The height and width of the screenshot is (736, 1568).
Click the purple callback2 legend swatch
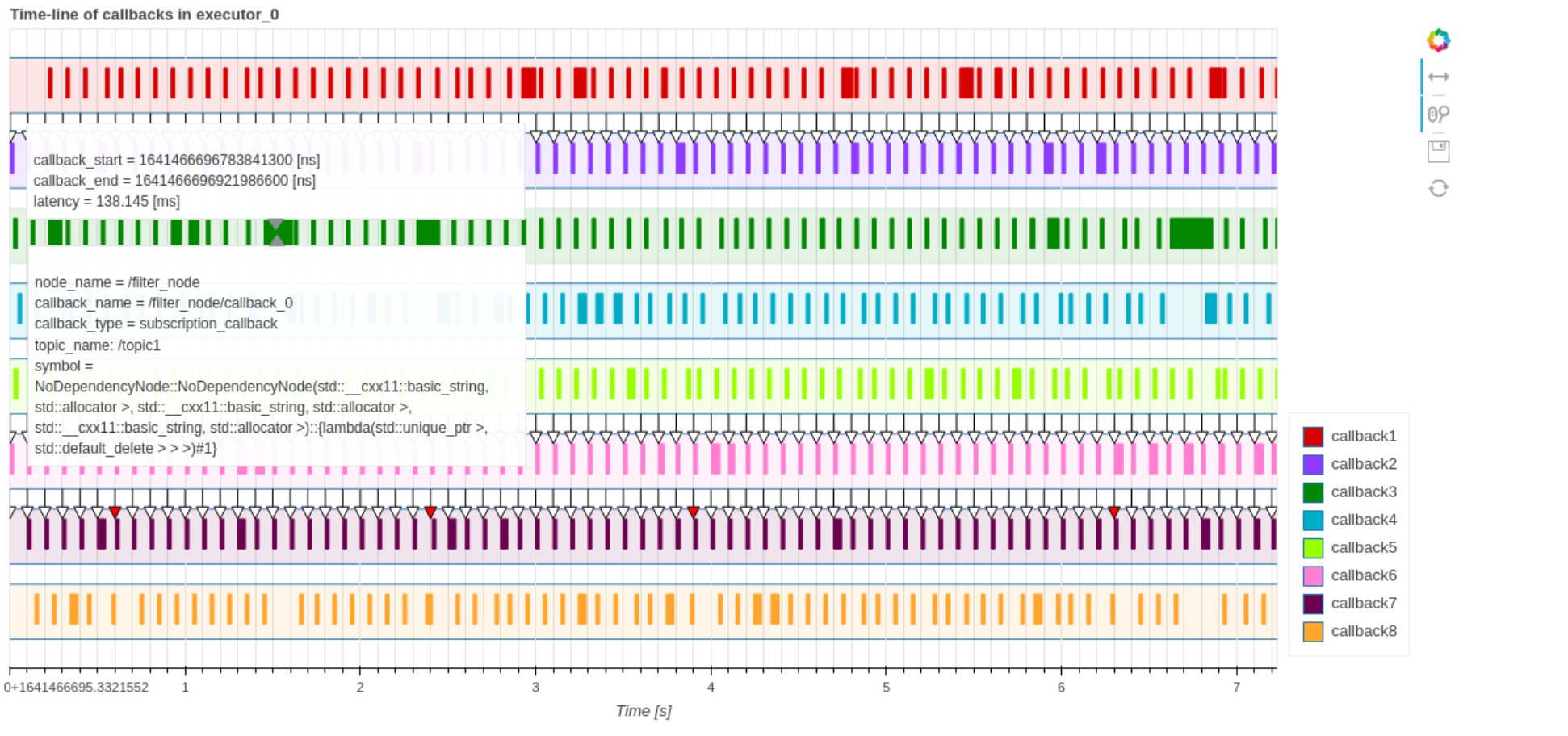coord(1313,465)
